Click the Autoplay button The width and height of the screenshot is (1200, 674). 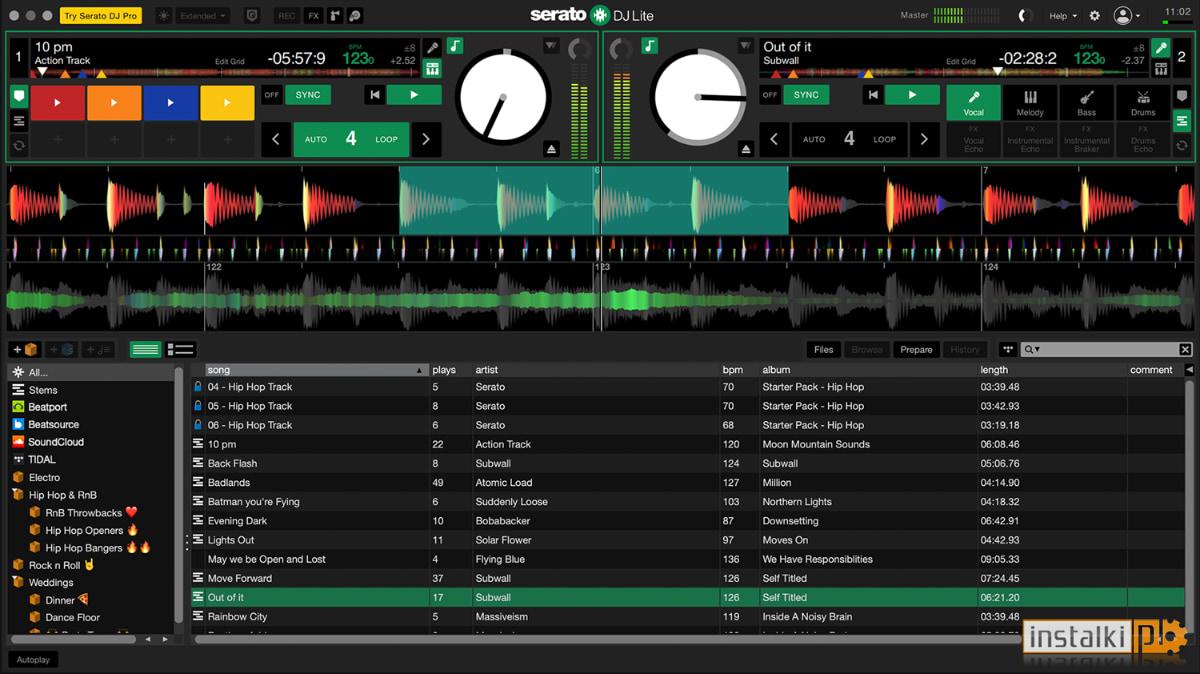click(33, 660)
